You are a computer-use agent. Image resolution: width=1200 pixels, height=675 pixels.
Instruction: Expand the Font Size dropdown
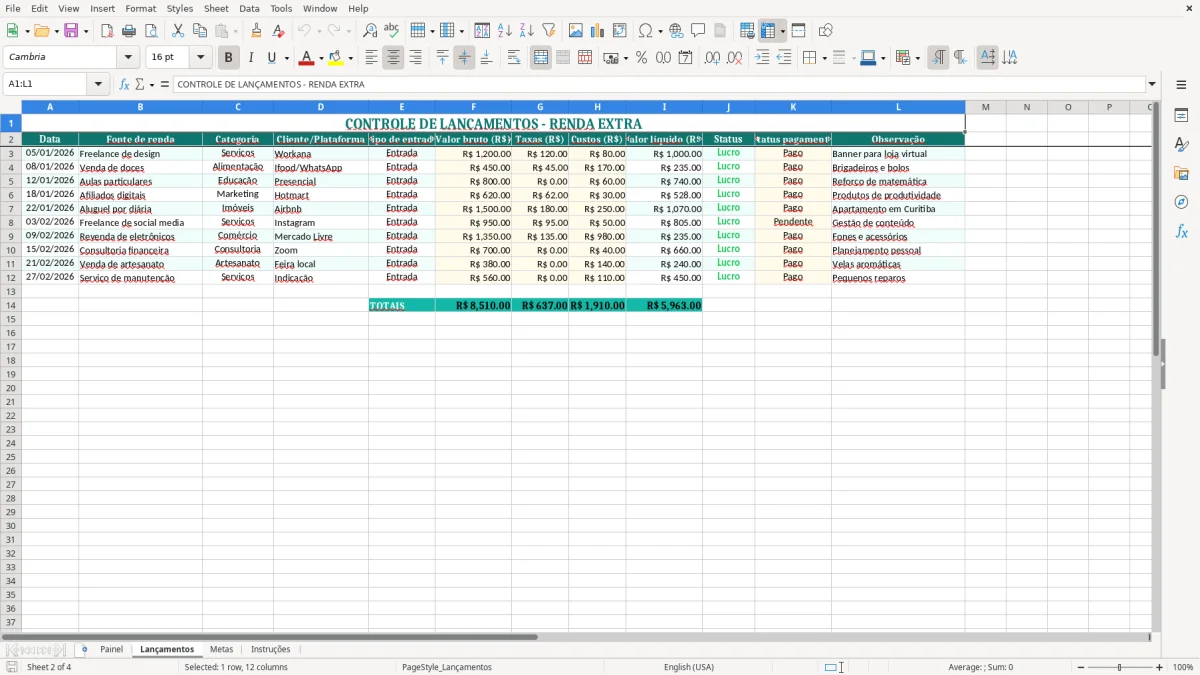(200, 58)
